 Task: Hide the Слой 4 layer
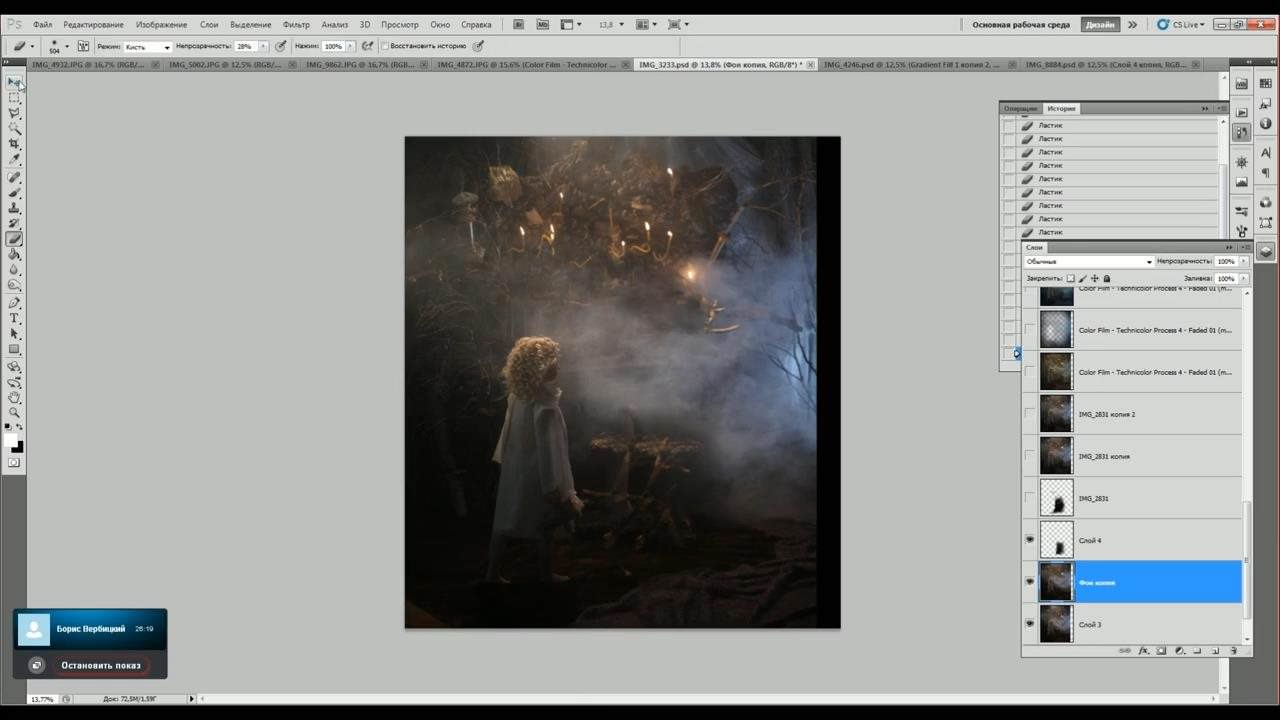click(x=1029, y=540)
